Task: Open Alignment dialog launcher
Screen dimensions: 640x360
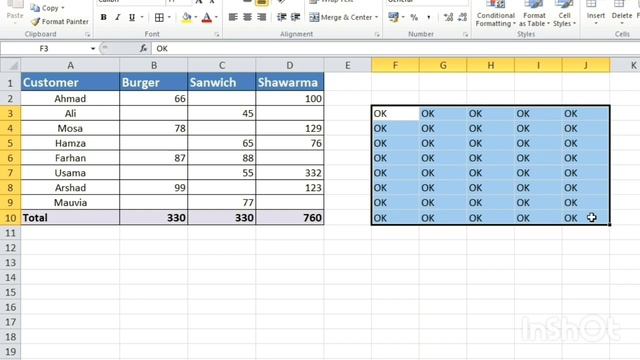Action: [x=377, y=35]
